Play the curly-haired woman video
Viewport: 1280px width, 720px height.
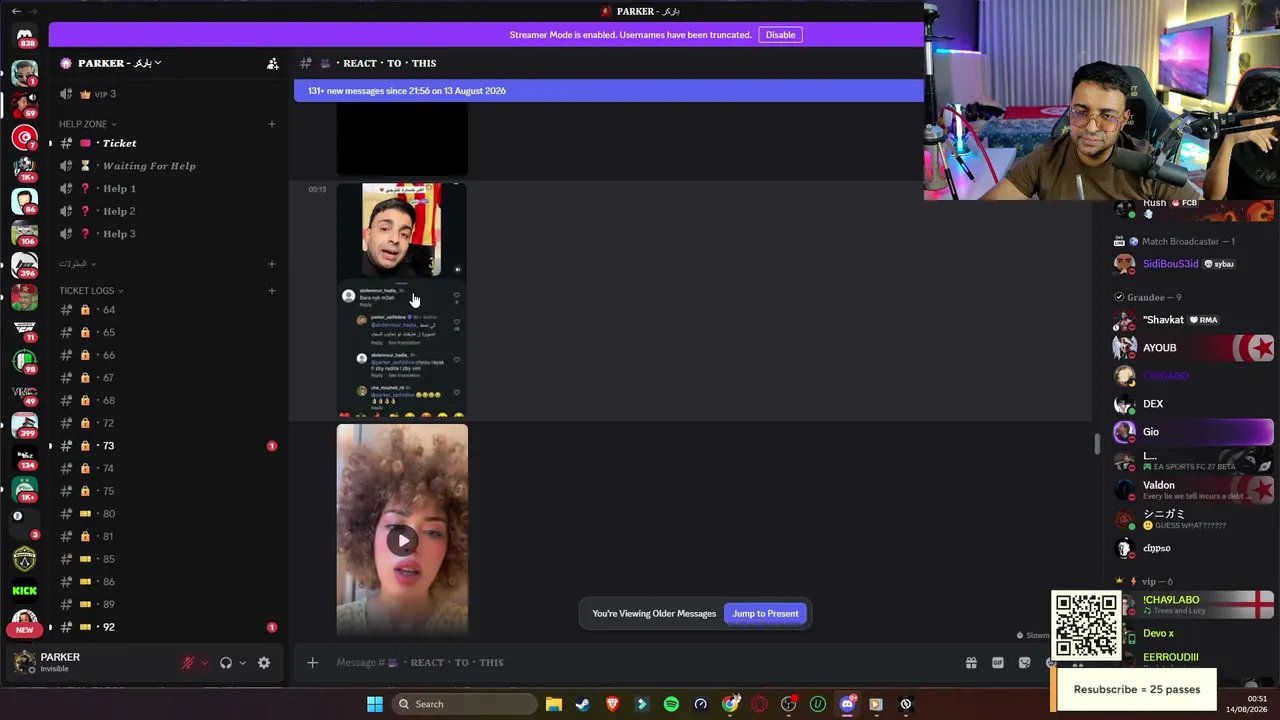coord(402,541)
